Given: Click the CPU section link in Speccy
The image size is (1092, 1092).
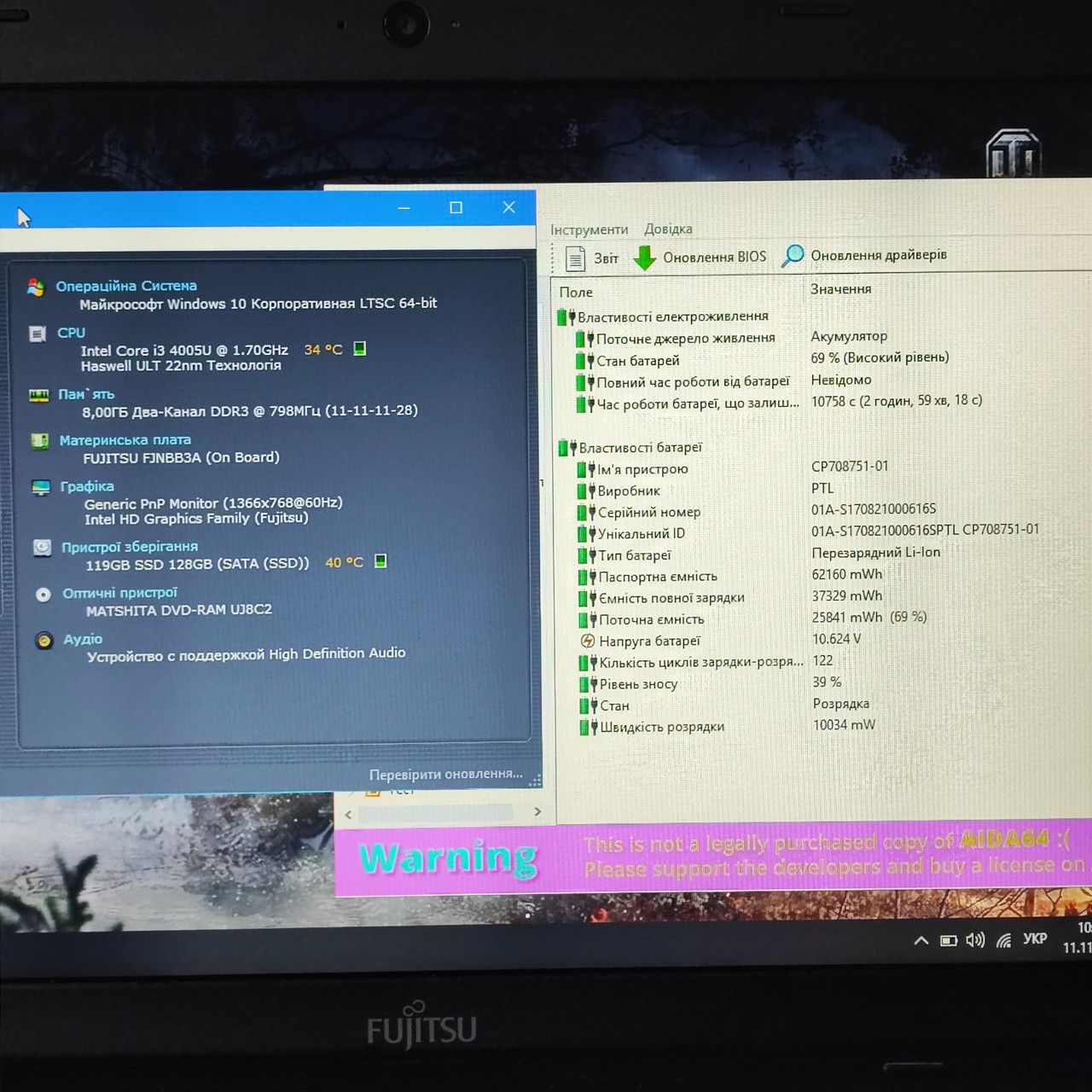Looking at the screenshot, I should click(x=71, y=333).
